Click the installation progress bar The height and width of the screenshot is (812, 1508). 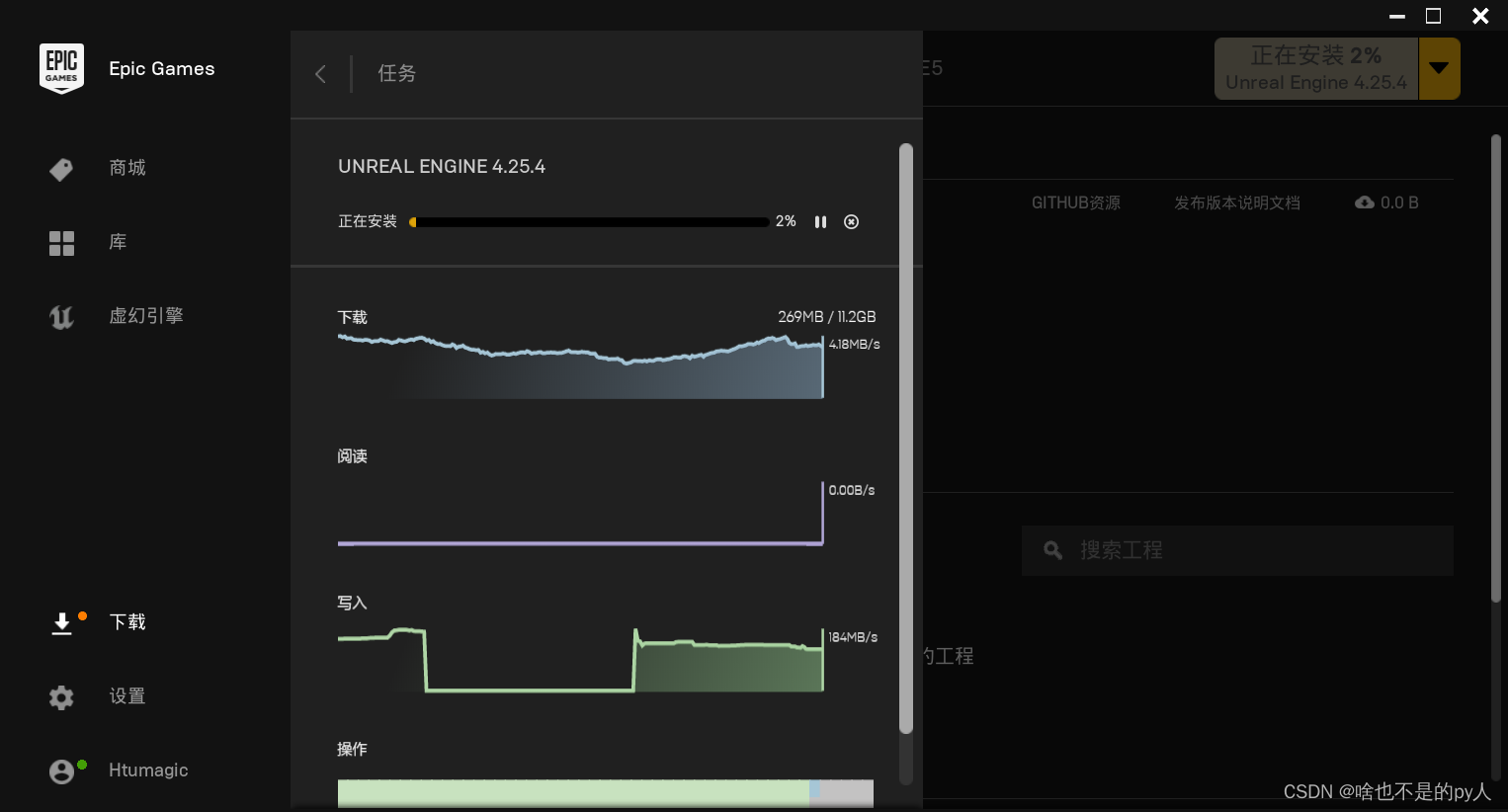(589, 222)
